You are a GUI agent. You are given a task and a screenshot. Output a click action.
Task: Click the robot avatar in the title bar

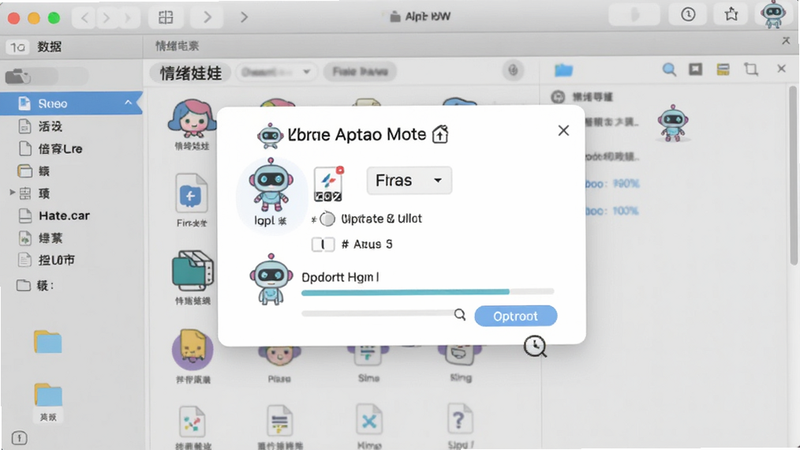coord(773,14)
